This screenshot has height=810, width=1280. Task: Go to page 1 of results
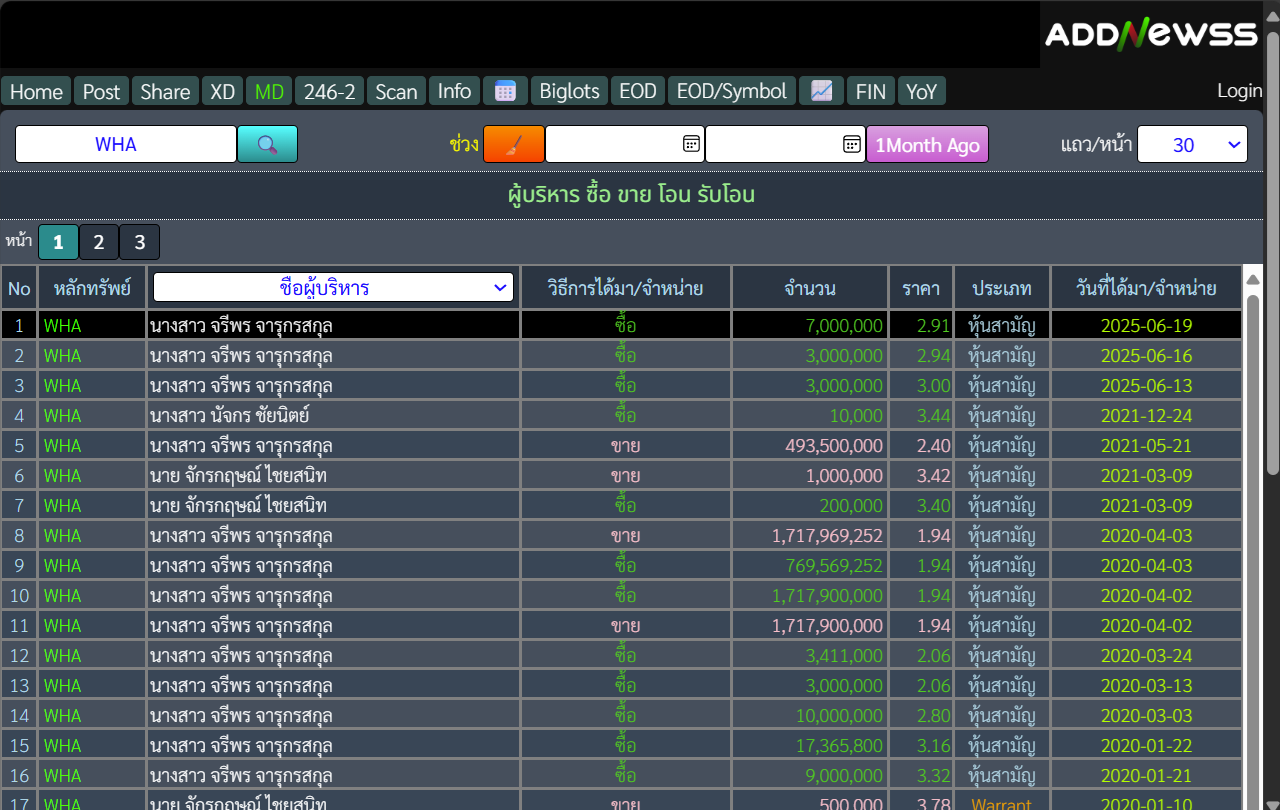[x=58, y=242]
